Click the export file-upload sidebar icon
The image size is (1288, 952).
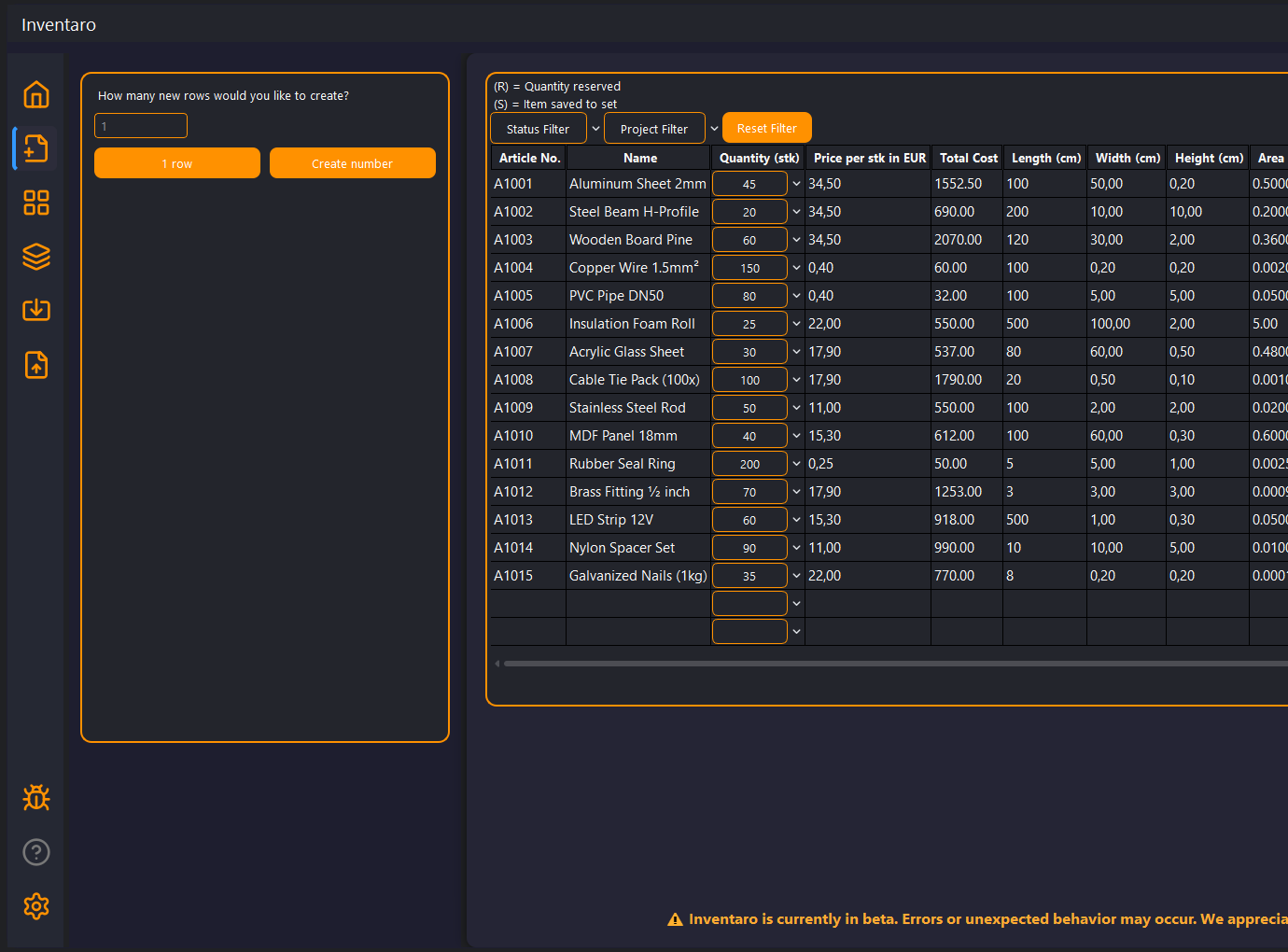[36, 365]
